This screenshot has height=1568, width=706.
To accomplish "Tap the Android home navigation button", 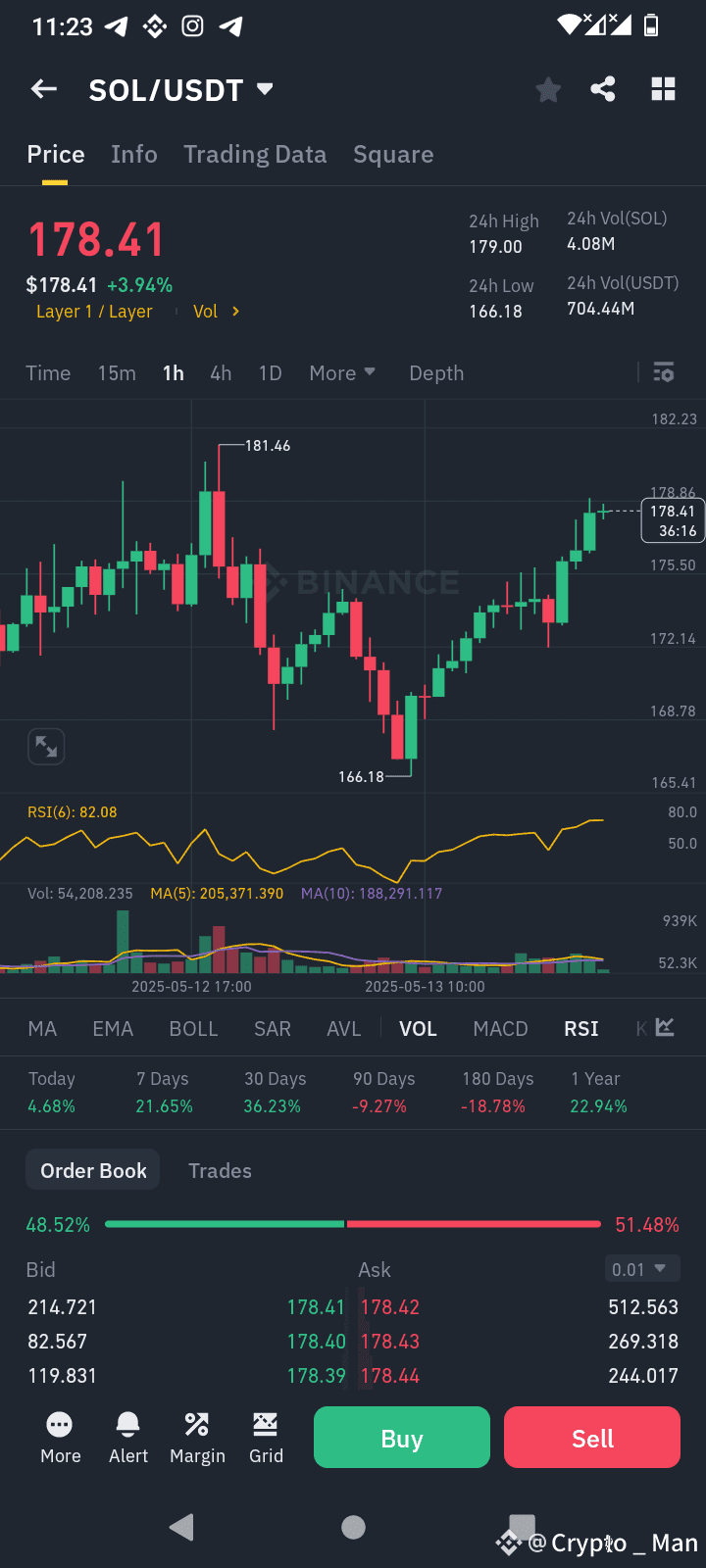I will (x=353, y=1527).
